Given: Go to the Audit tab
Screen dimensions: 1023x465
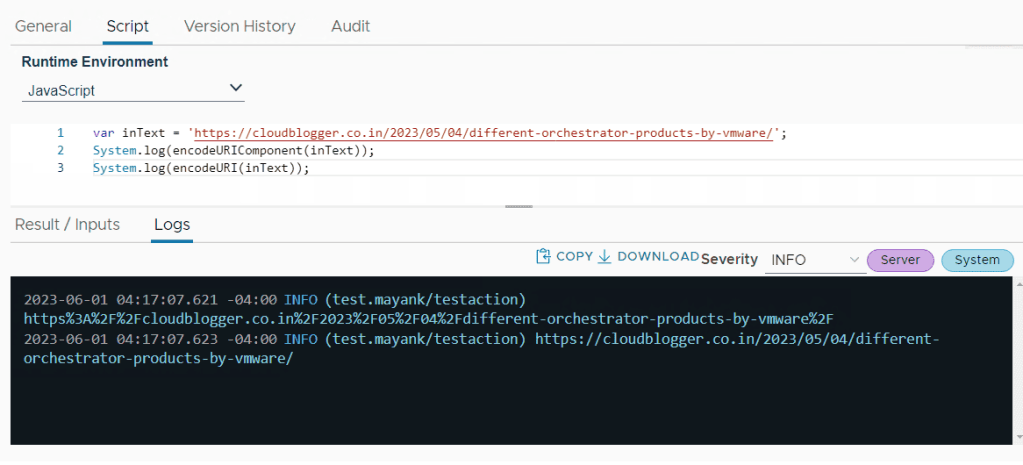Looking at the screenshot, I should pyautogui.click(x=350, y=26).
